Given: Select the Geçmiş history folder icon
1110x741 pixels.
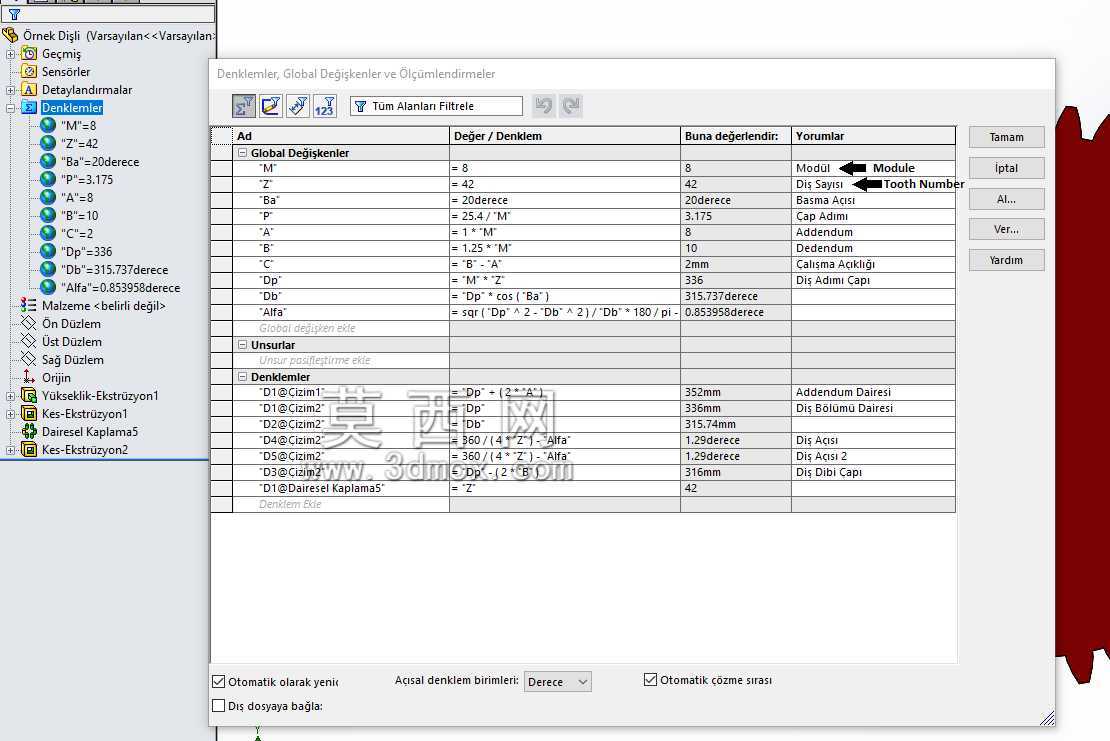Looking at the screenshot, I should (x=29, y=54).
